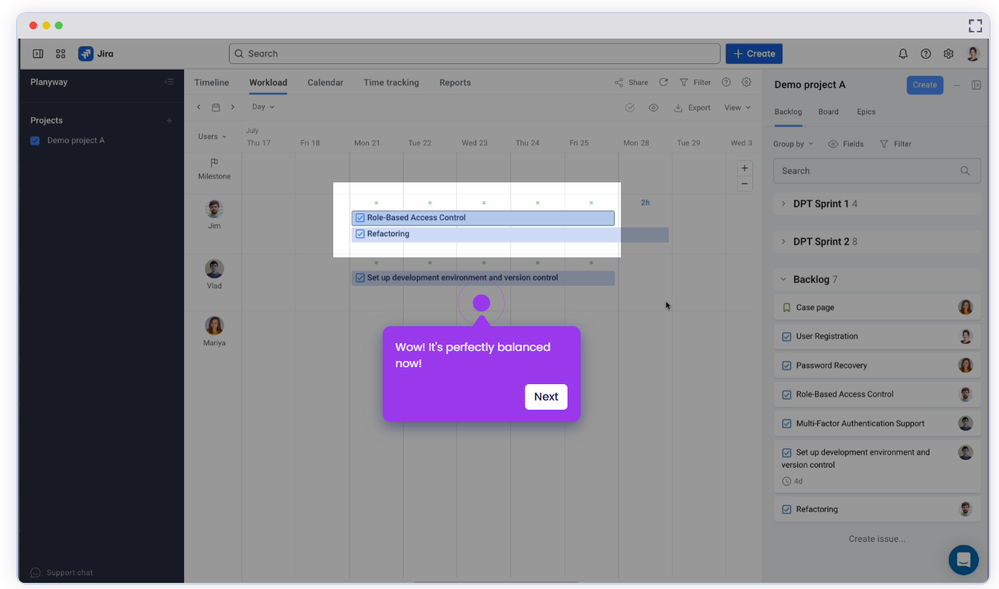Toggle Demo project A checkbox
Viewport: 999px width, 589px height.
point(35,140)
